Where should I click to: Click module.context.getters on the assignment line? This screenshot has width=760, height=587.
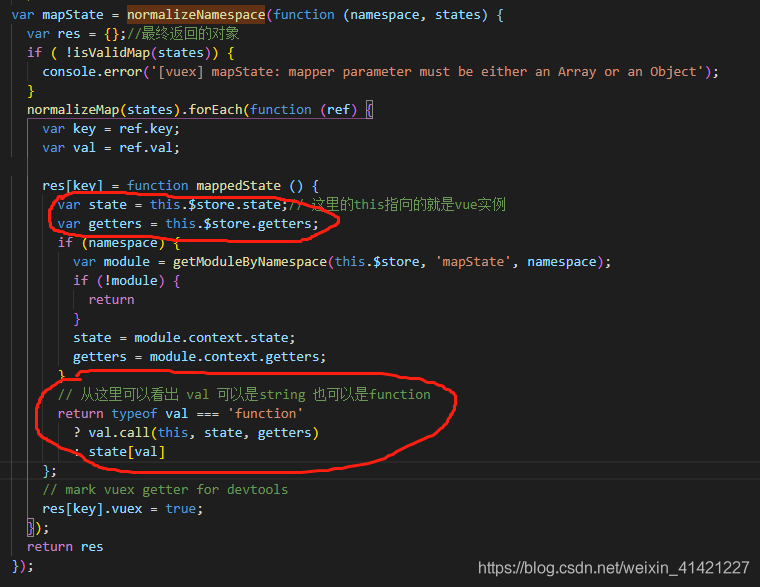click(x=234, y=357)
